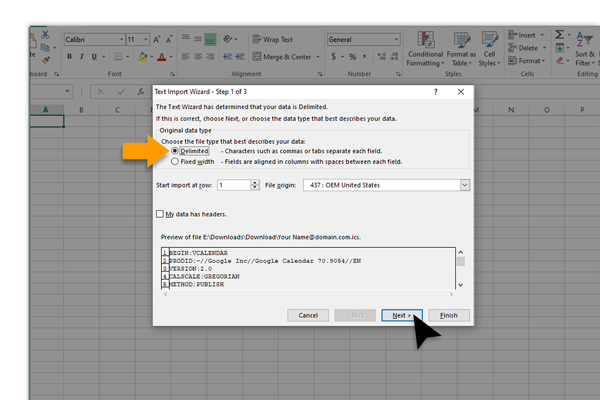This screenshot has width=600, height=400.
Task: Click the Middle Align icon
Action: click(x=198, y=39)
